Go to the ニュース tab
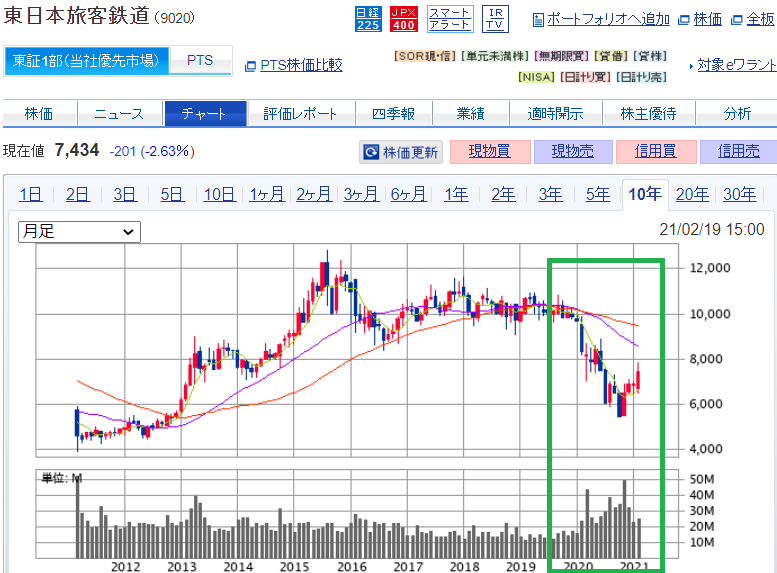777x573 pixels. click(x=119, y=114)
